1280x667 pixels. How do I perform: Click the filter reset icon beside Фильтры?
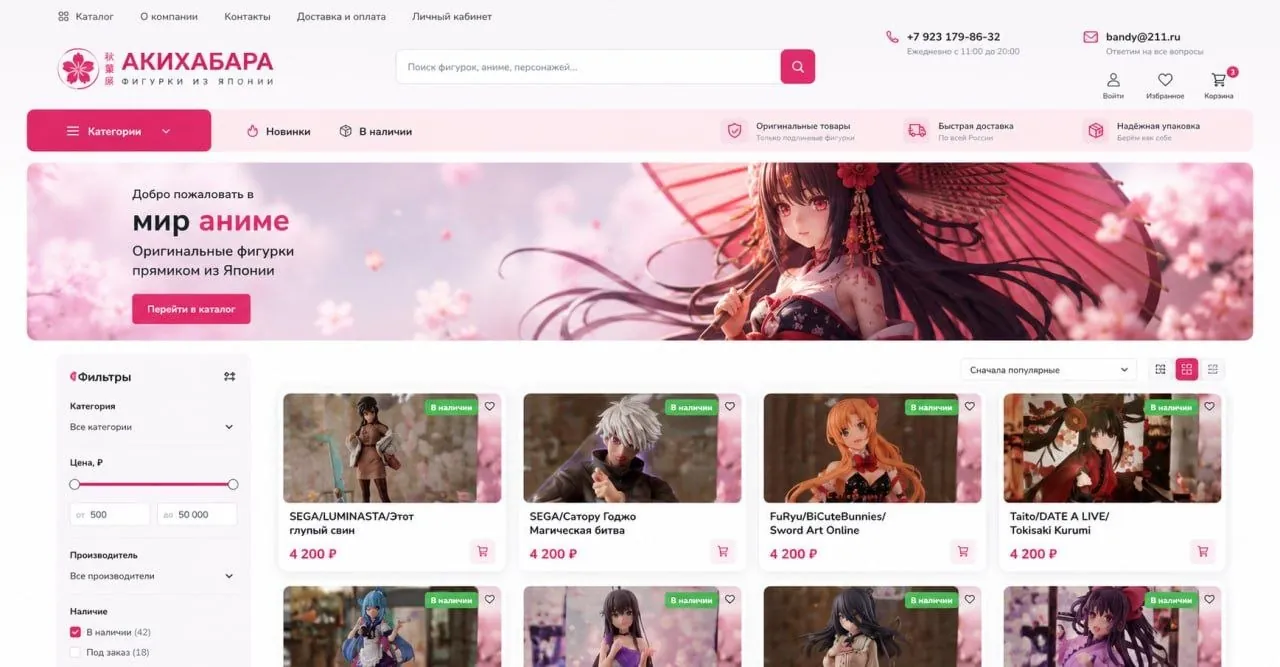tap(229, 376)
